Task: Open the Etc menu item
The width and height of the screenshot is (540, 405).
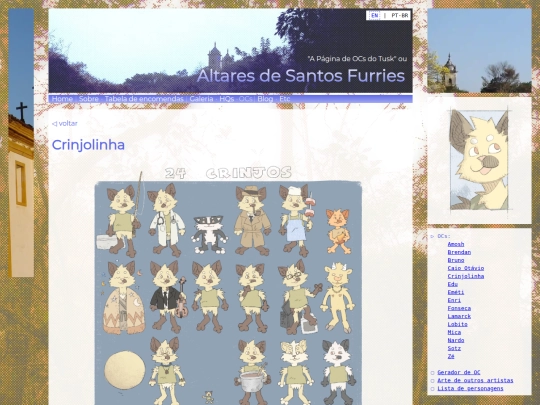Action: pos(284,99)
